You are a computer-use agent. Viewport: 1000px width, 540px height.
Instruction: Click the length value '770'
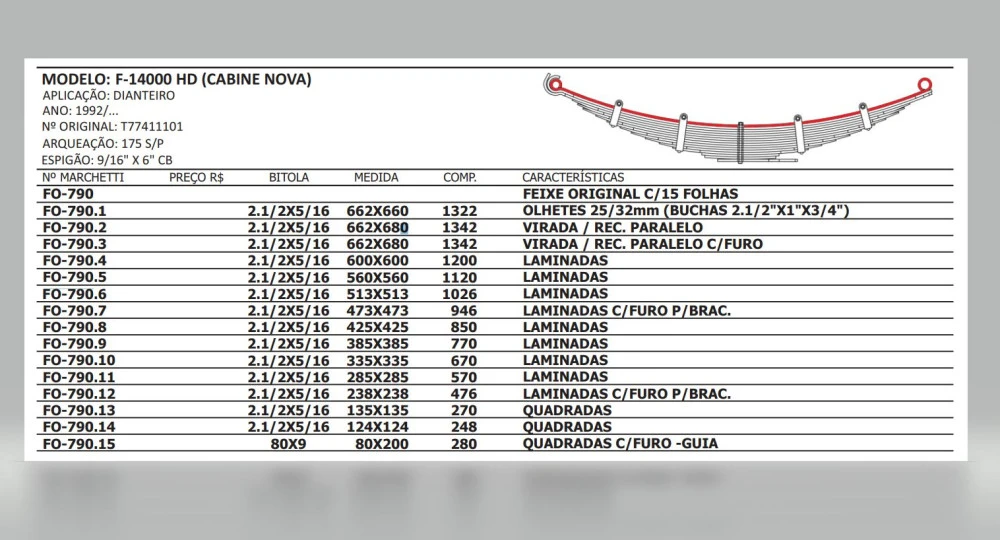click(x=464, y=344)
